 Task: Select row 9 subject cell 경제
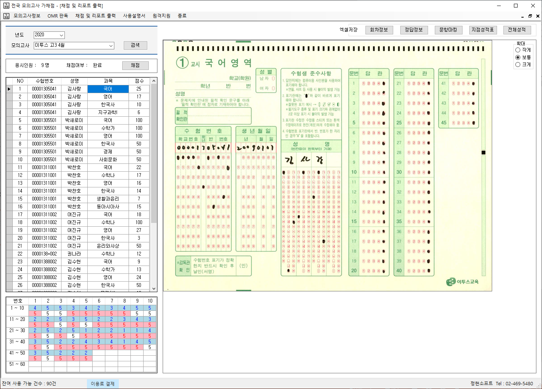pos(108,151)
